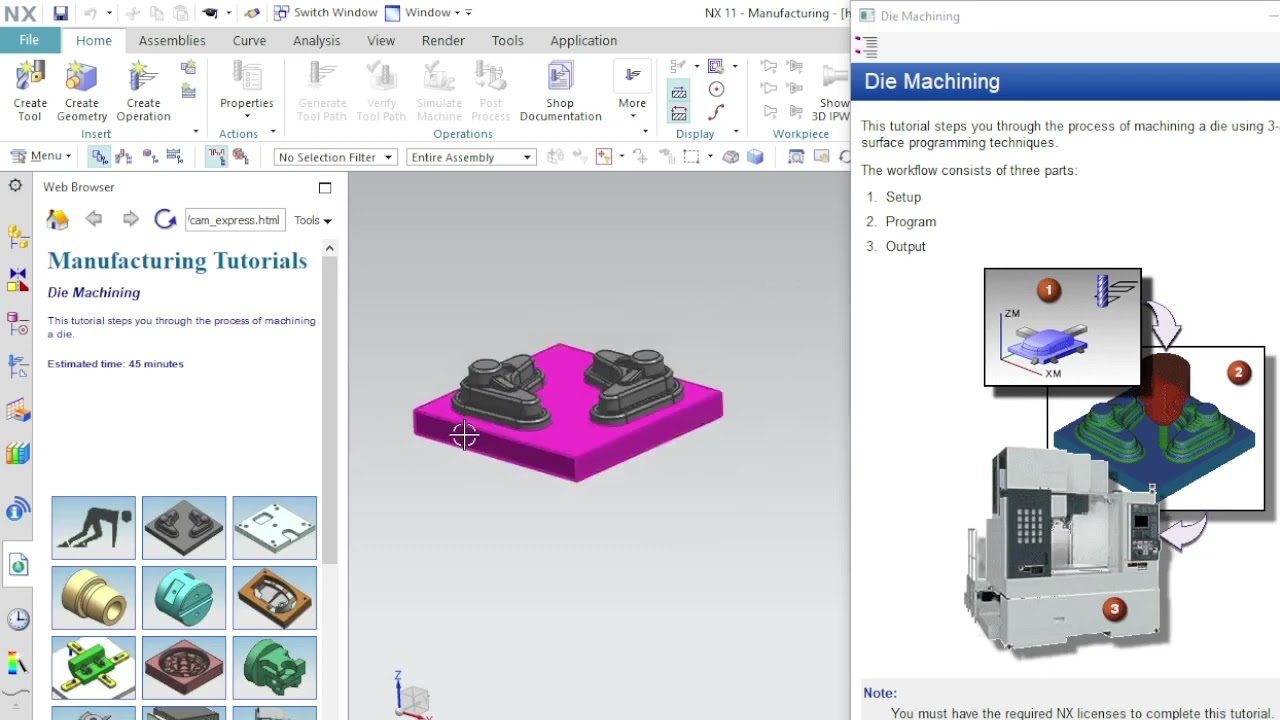Open the green fixture tutorial thumbnail

[x=93, y=667]
